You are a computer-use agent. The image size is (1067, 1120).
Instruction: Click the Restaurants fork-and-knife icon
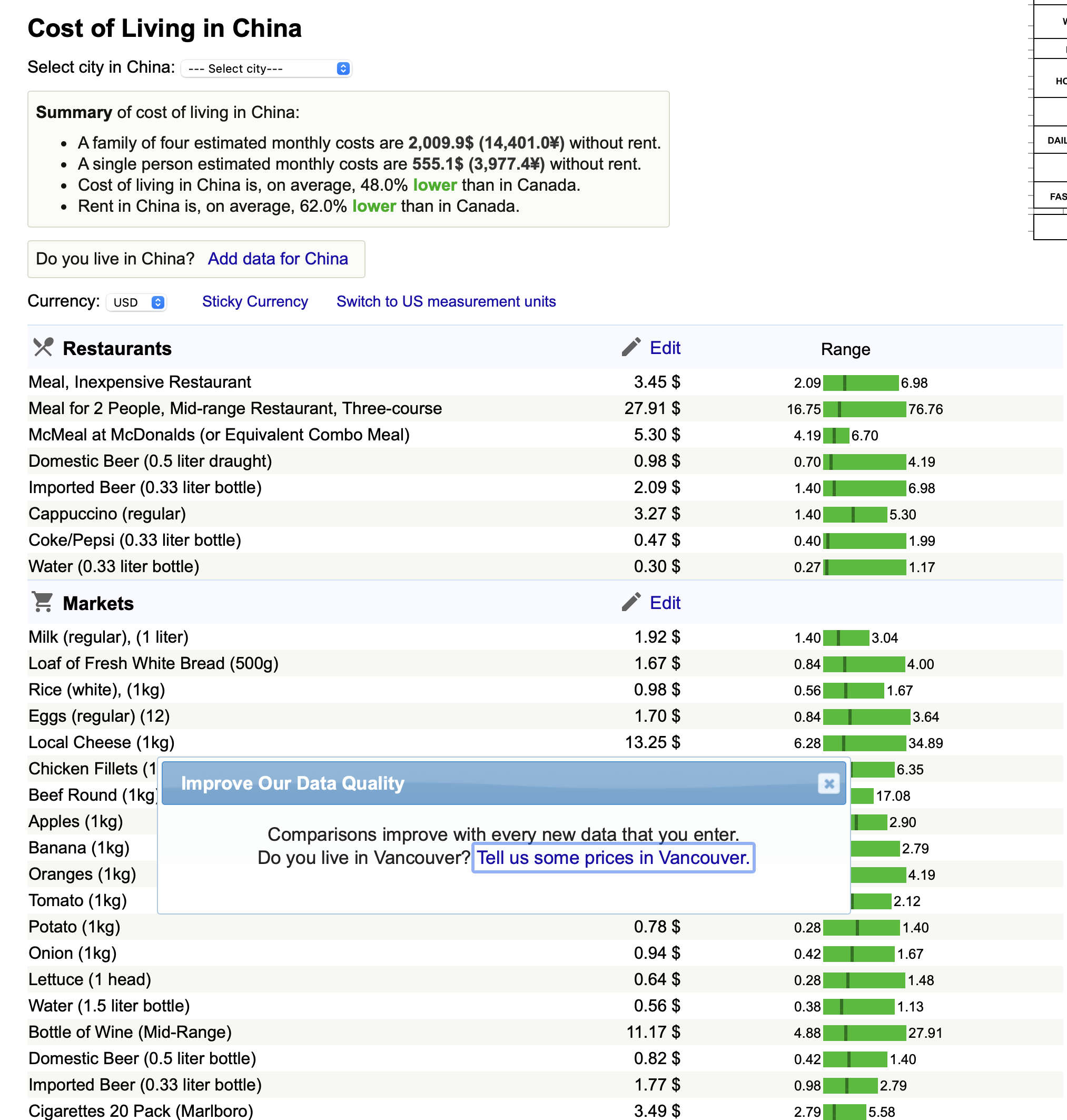(x=43, y=347)
